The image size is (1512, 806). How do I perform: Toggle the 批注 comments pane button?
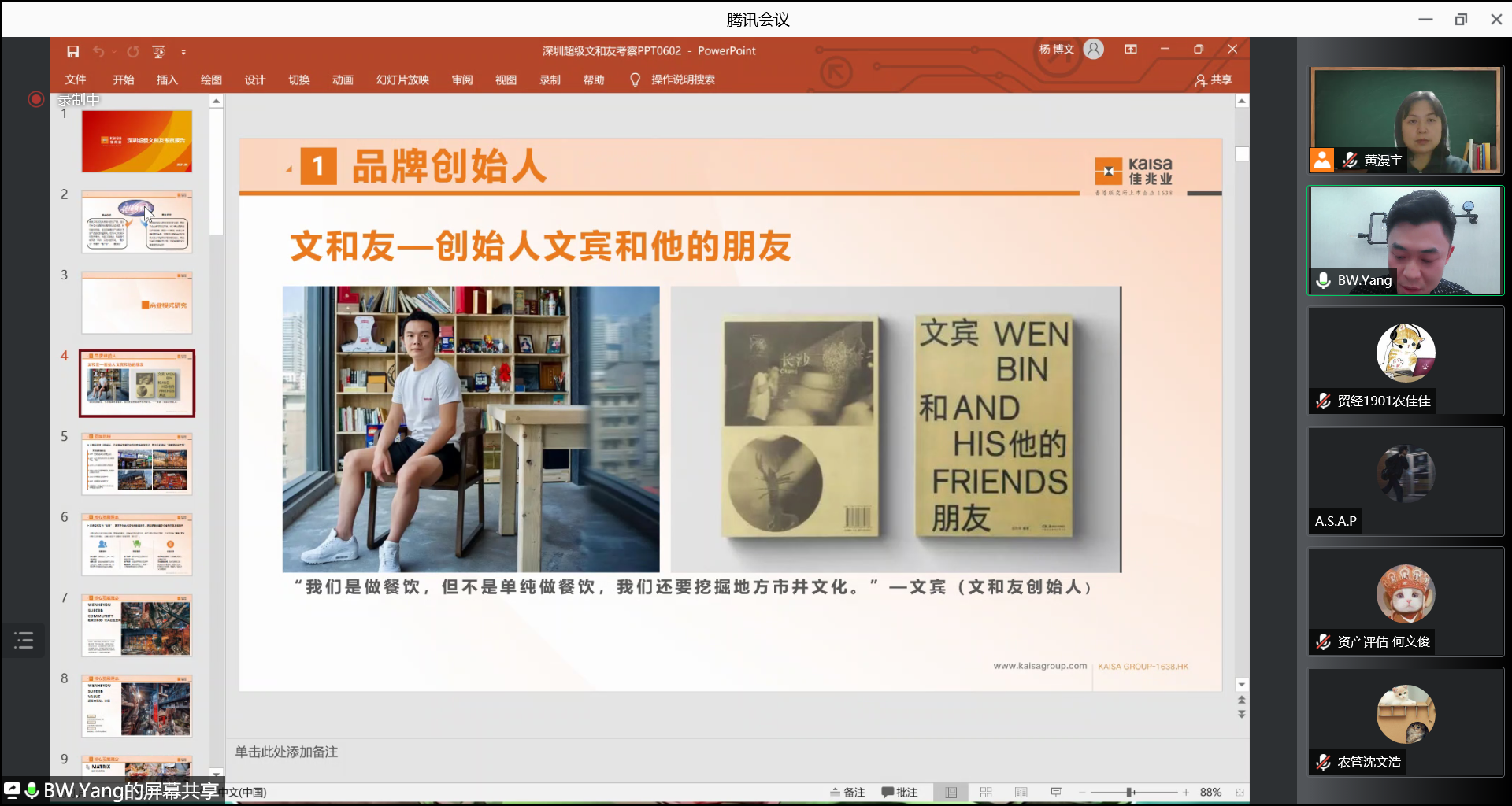[900, 793]
